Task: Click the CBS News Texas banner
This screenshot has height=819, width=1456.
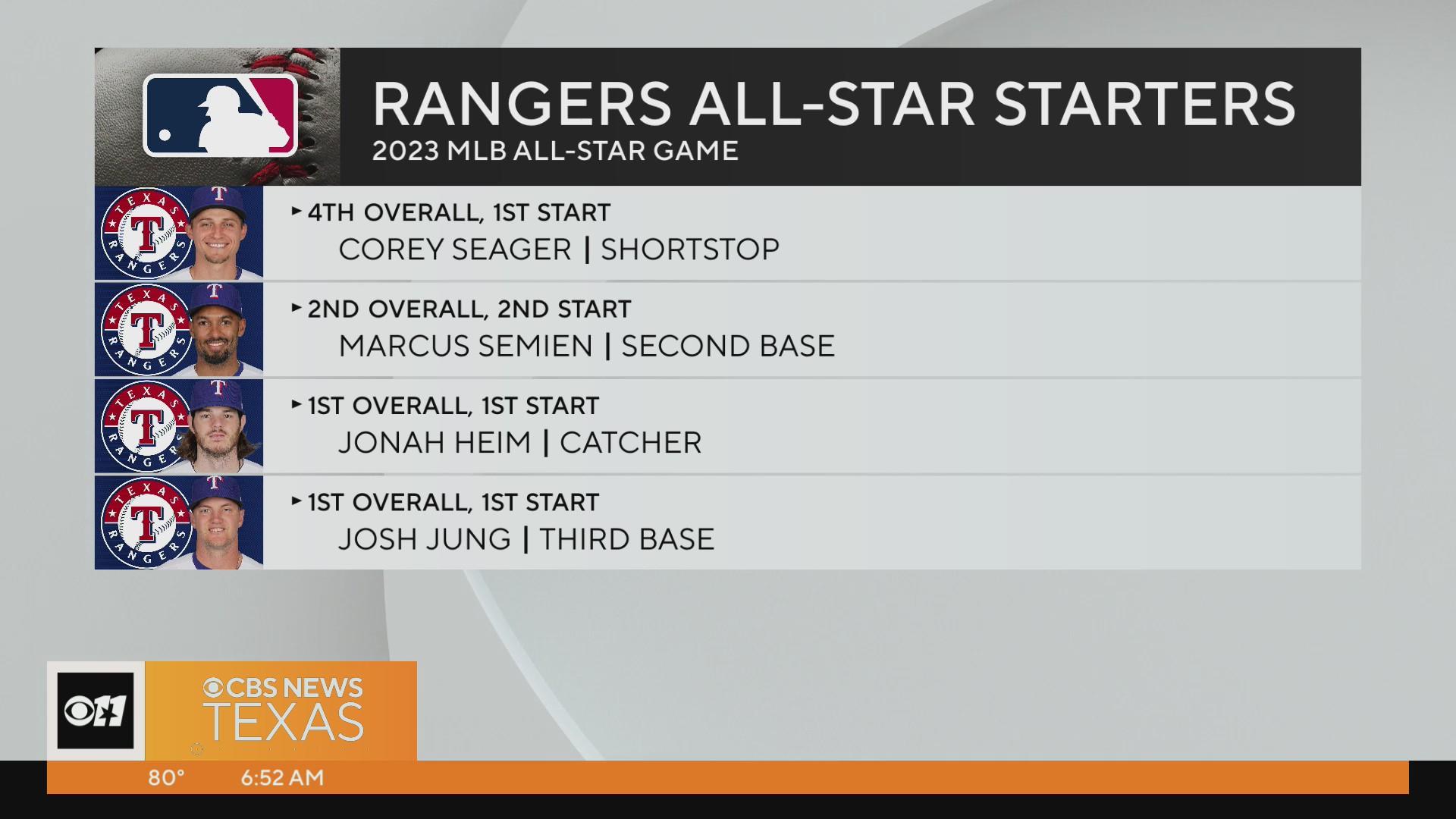Action: coord(281,711)
